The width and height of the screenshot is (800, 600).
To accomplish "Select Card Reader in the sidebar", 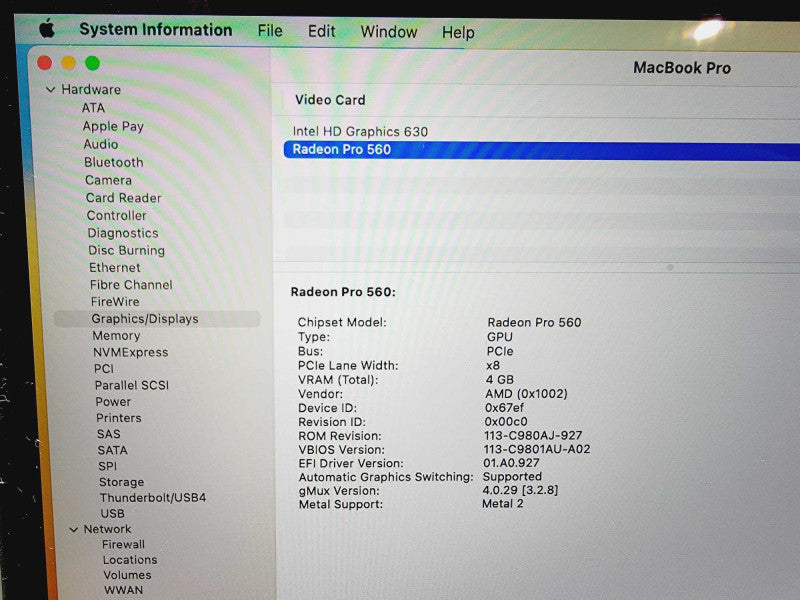I will pos(123,198).
